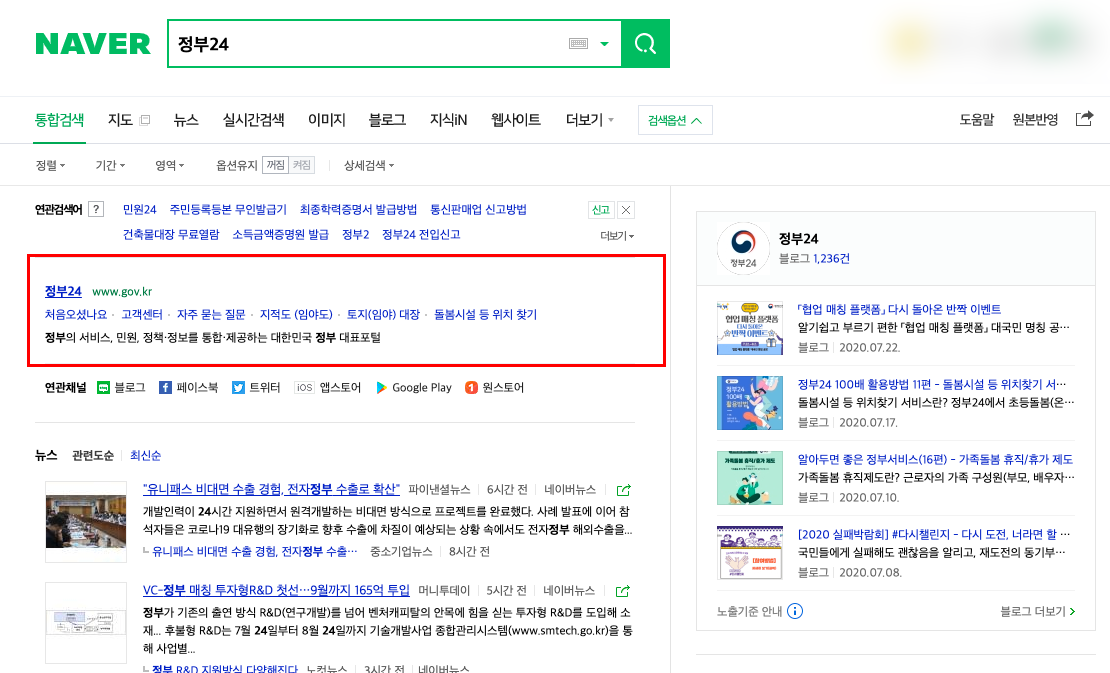Image resolution: width=1110 pixels, height=673 pixels.
Task: Switch to the 웹사이트 tab
Action: [x=516, y=120]
